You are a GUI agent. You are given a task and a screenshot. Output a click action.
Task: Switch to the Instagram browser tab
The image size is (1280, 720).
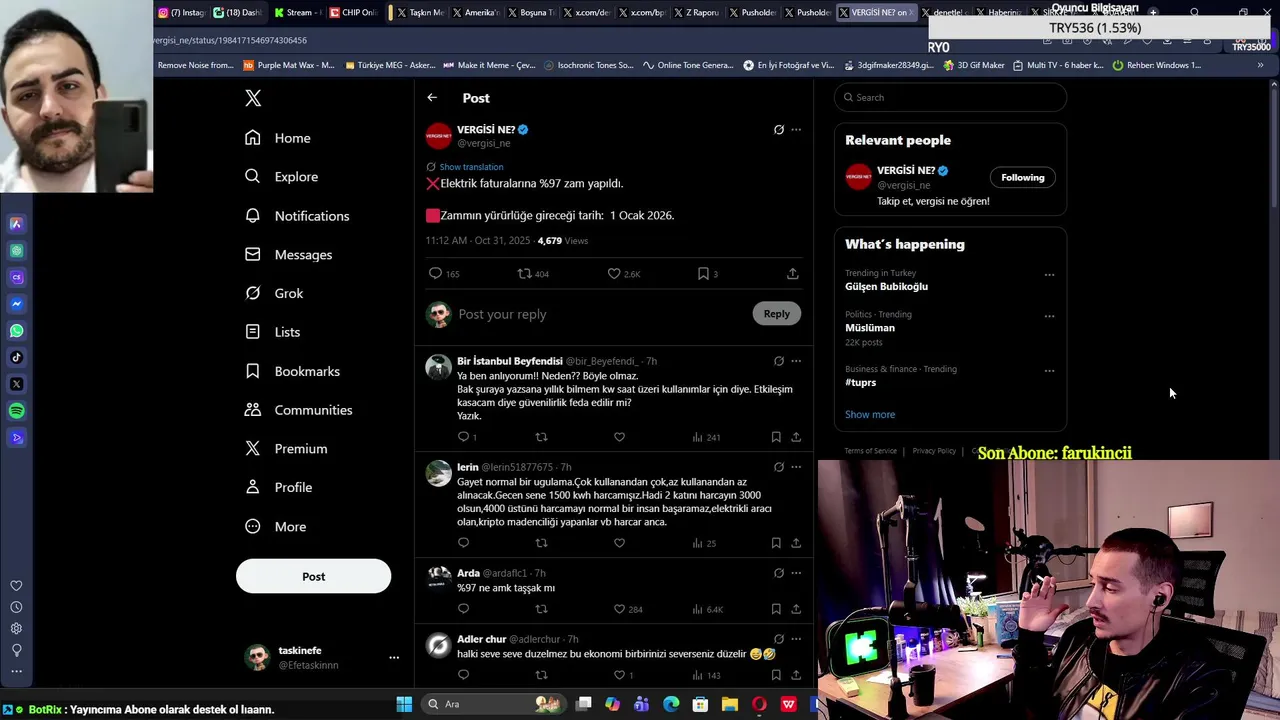pyautogui.click(x=181, y=13)
